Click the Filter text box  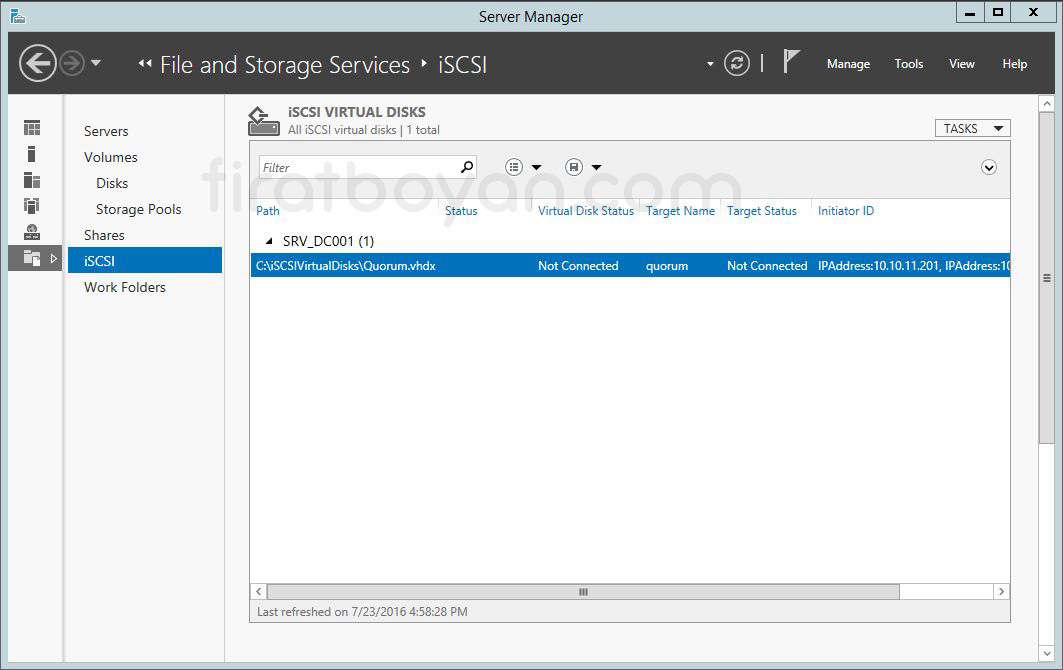[x=359, y=168]
